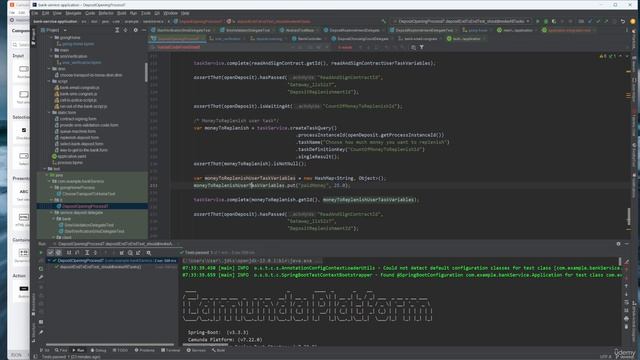
Task: Collapse the script folder
Action: pyautogui.click(x=49, y=81)
